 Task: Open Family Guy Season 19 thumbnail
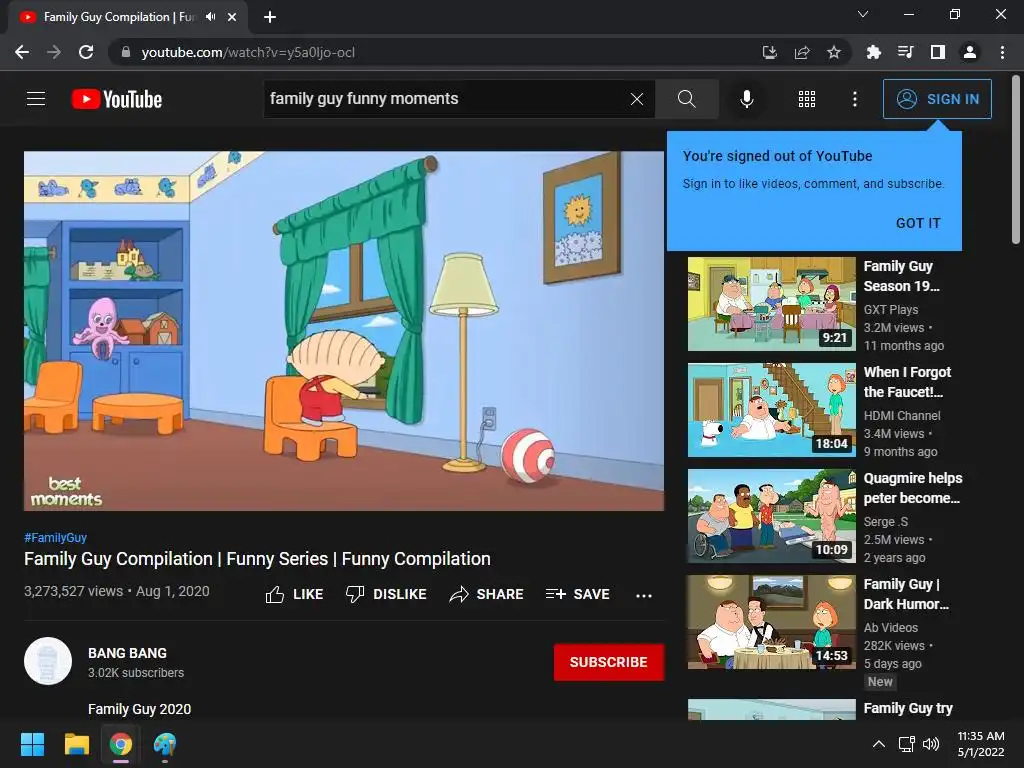pyautogui.click(x=771, y=304)
